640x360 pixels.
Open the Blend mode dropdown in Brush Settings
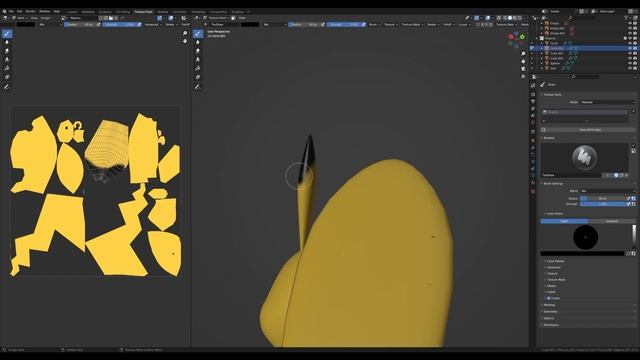coord(607,191)
